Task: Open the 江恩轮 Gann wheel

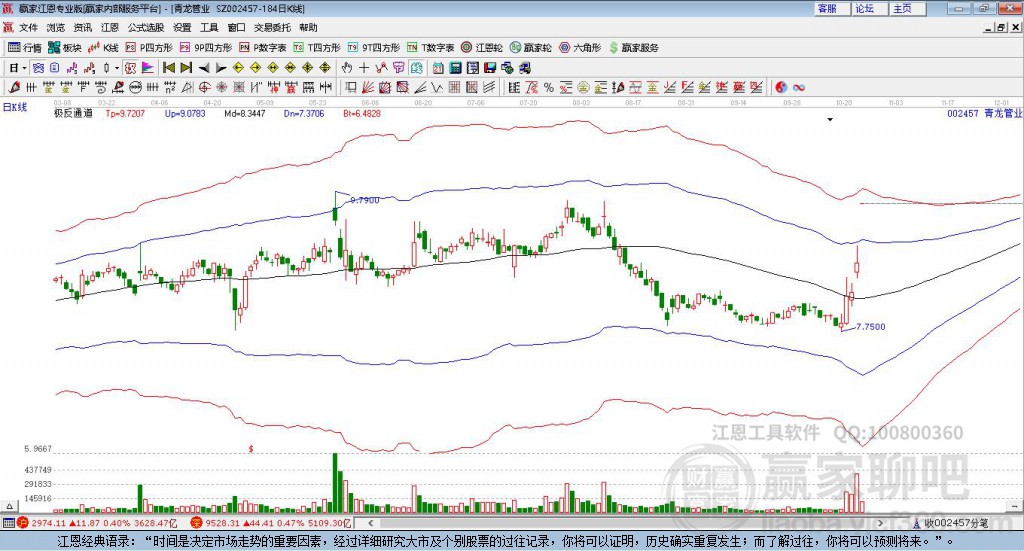Action: (482, 48)
